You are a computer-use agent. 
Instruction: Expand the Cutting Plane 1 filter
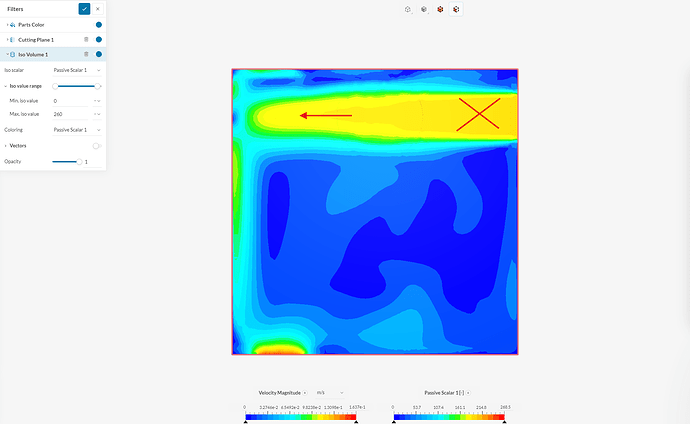[7, 40]
